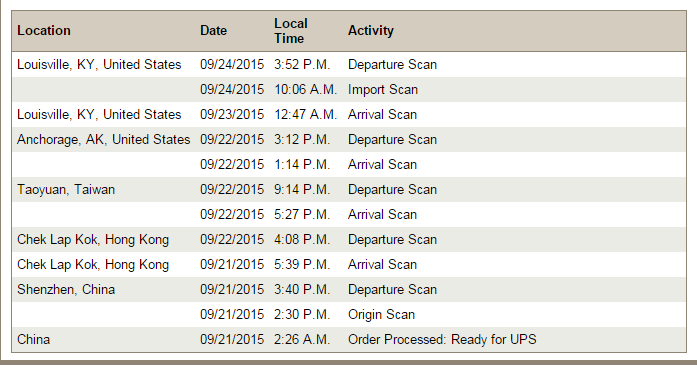Select the 4:08 P.M. departure time
The width and height of the screenshot is (697, 372).
tap(302, 240)
